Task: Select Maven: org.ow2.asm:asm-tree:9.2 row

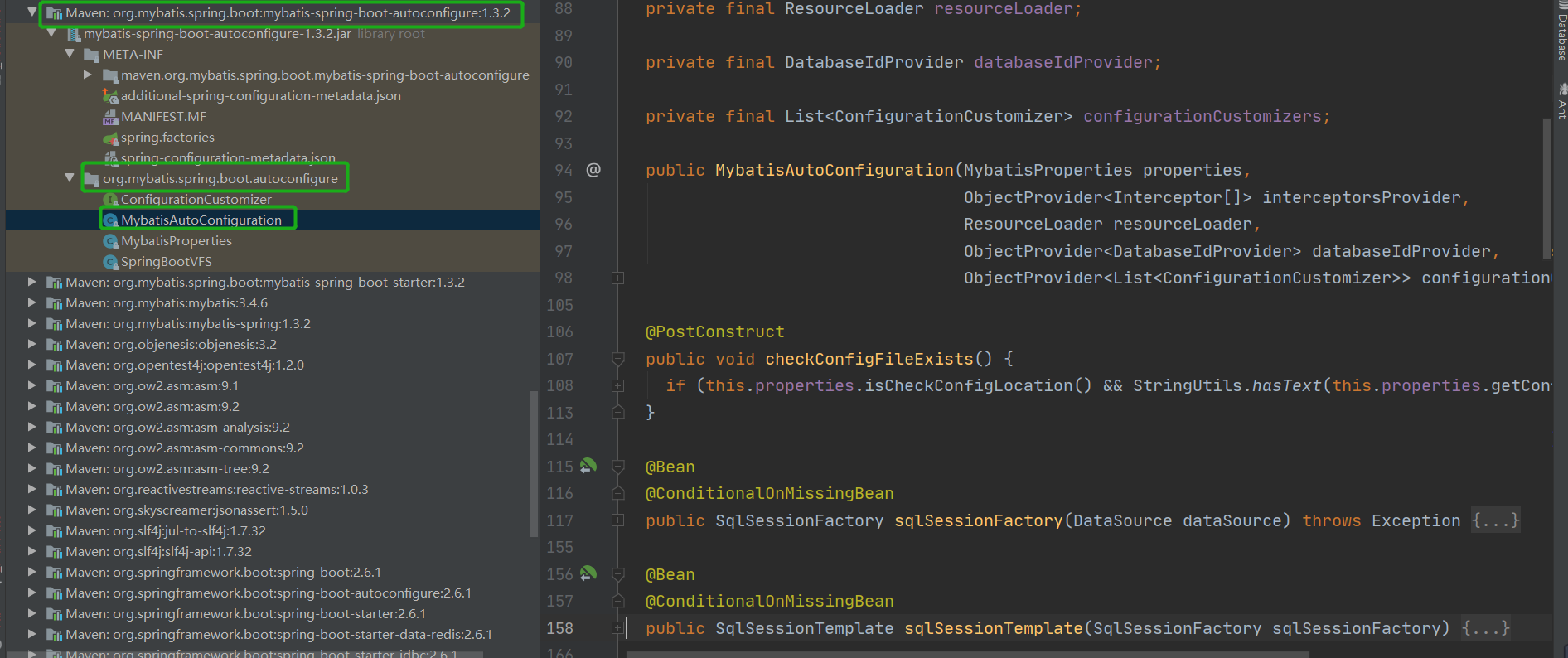Action: [273, 468]
